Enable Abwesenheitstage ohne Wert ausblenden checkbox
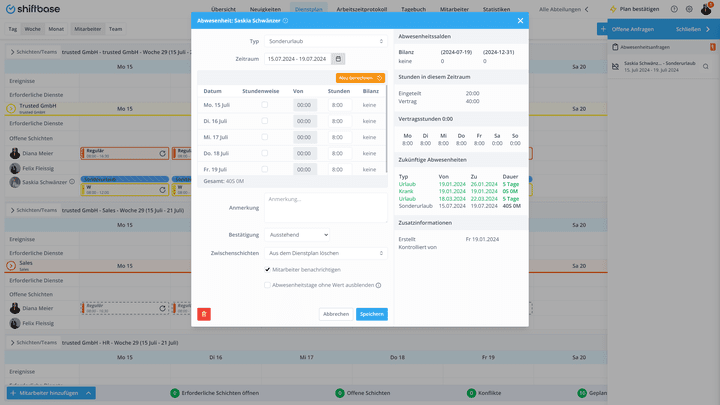 (267, 285)
